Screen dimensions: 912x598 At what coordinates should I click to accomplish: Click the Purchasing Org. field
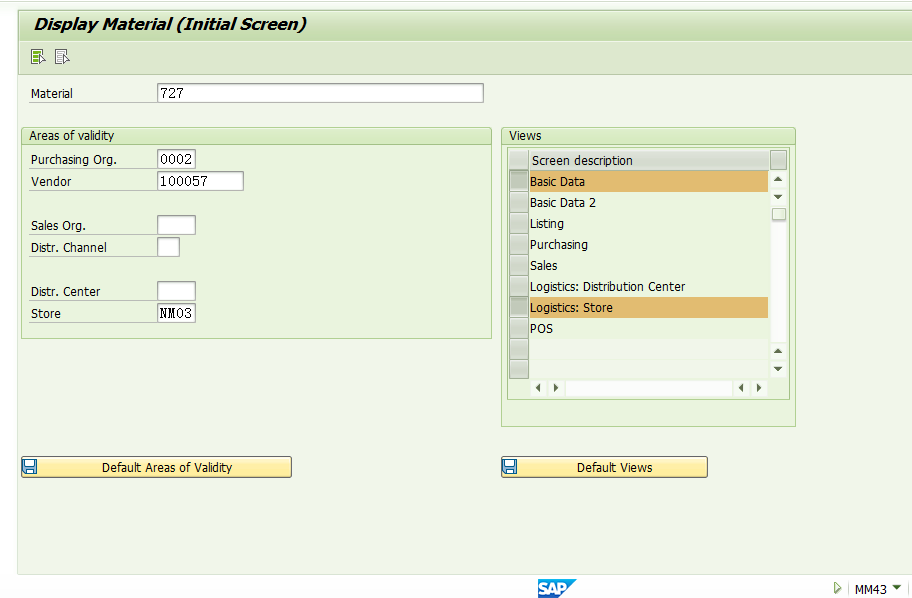(x=176, y=159)
